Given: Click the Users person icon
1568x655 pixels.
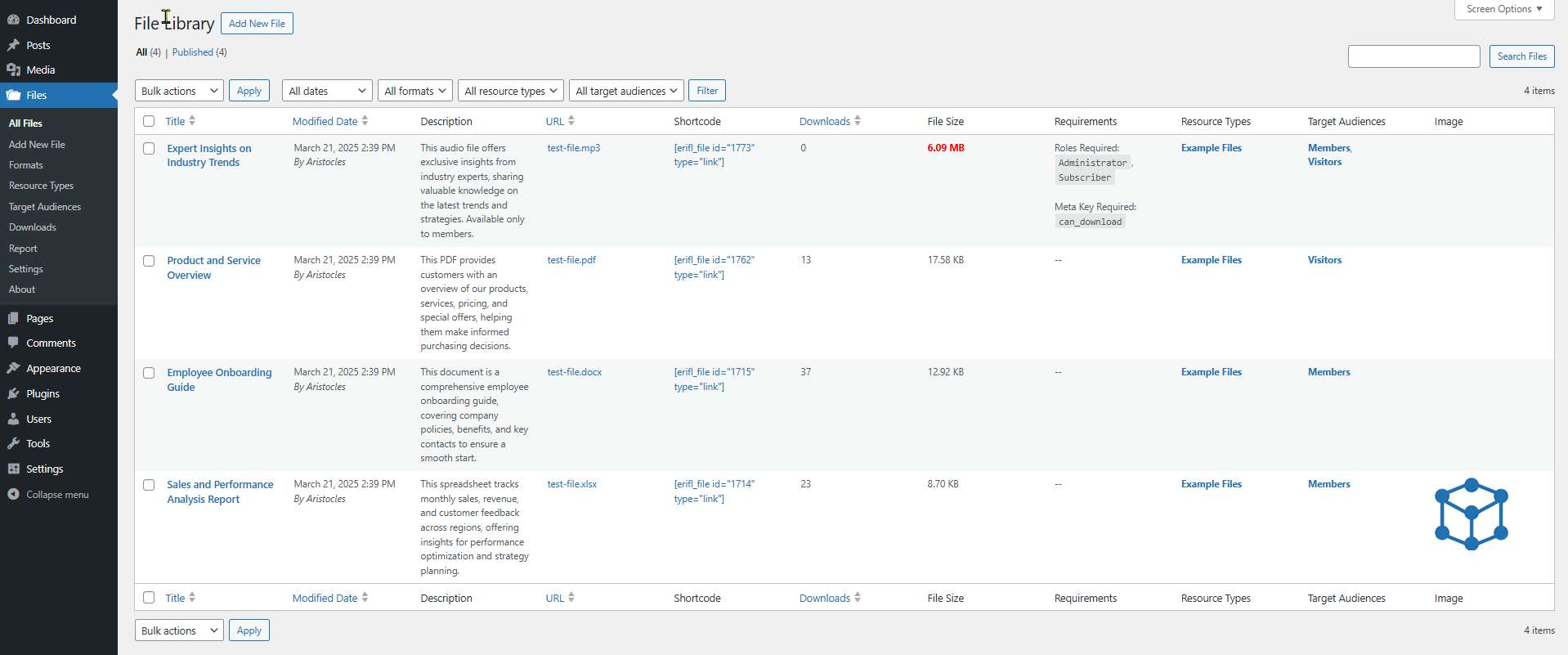Looking at the screenshot, I should pos(13,419).
